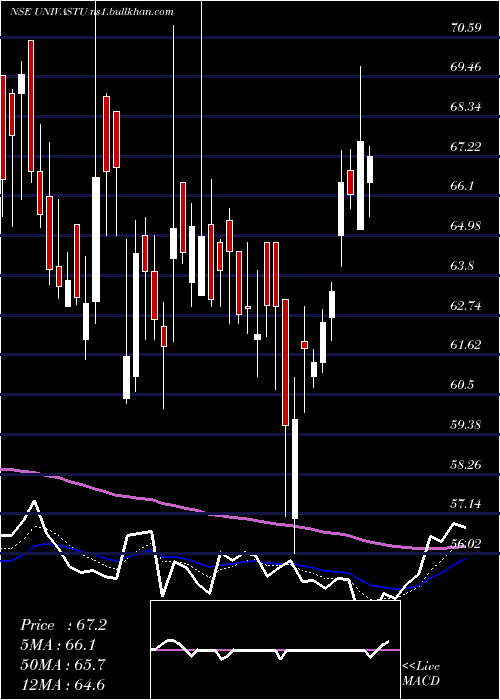
Task: Click the 63.8 price axis label
Action: (x=463, y=266)
